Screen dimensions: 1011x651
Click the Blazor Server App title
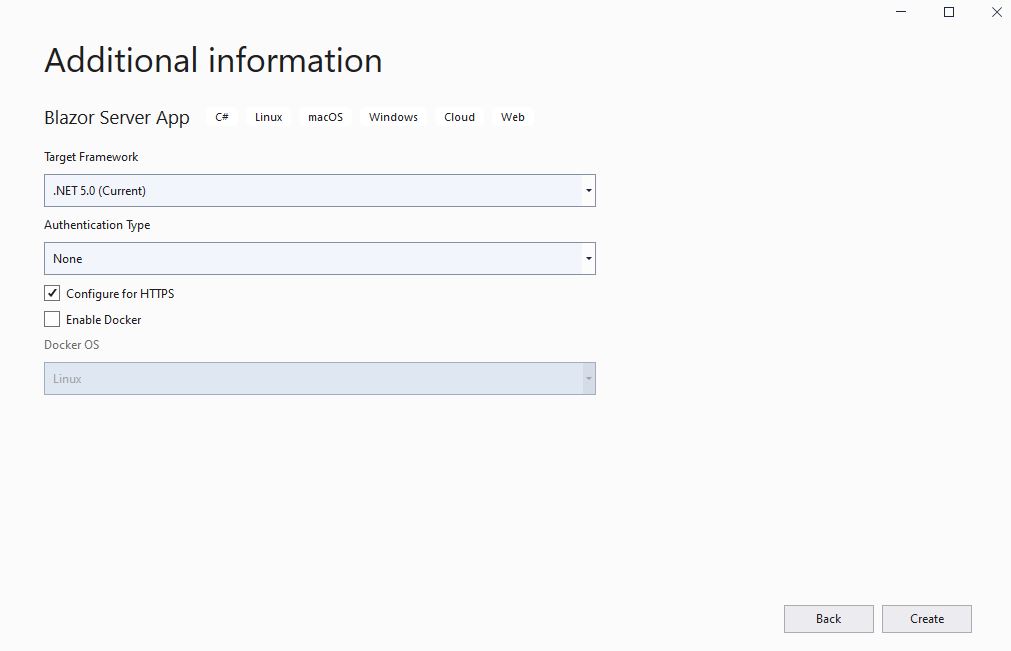117,118
